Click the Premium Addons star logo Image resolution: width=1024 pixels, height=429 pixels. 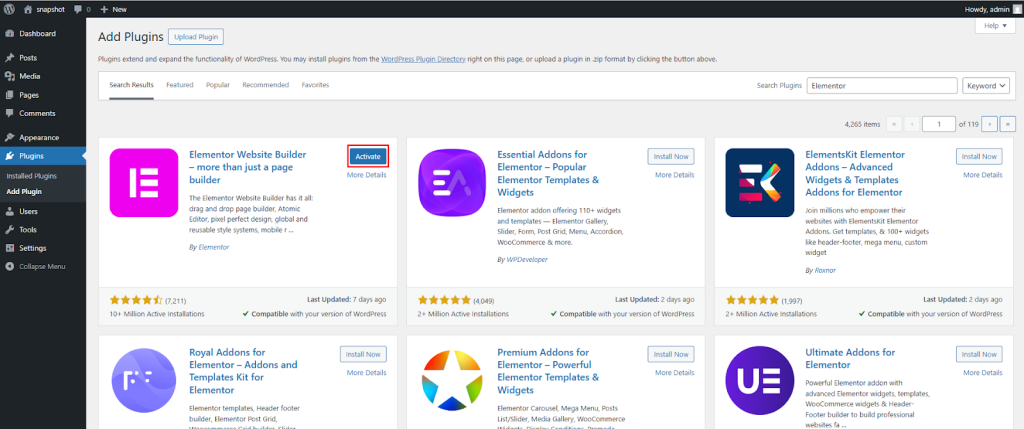[452, 380]
